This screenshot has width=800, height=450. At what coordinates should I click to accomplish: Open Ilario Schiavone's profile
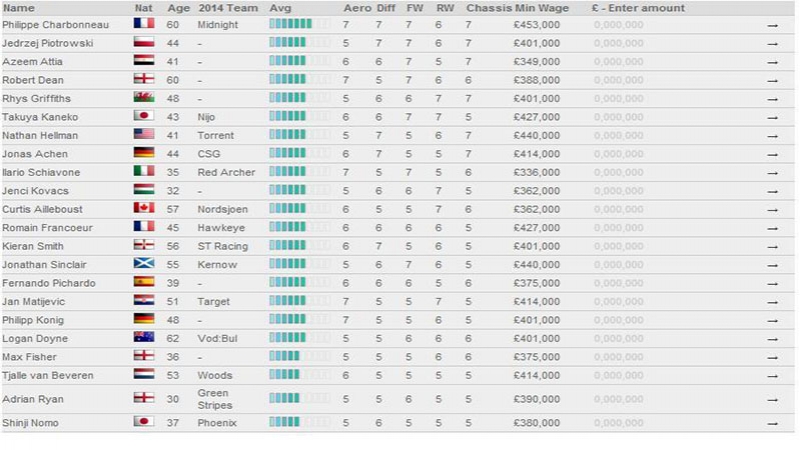41,172
